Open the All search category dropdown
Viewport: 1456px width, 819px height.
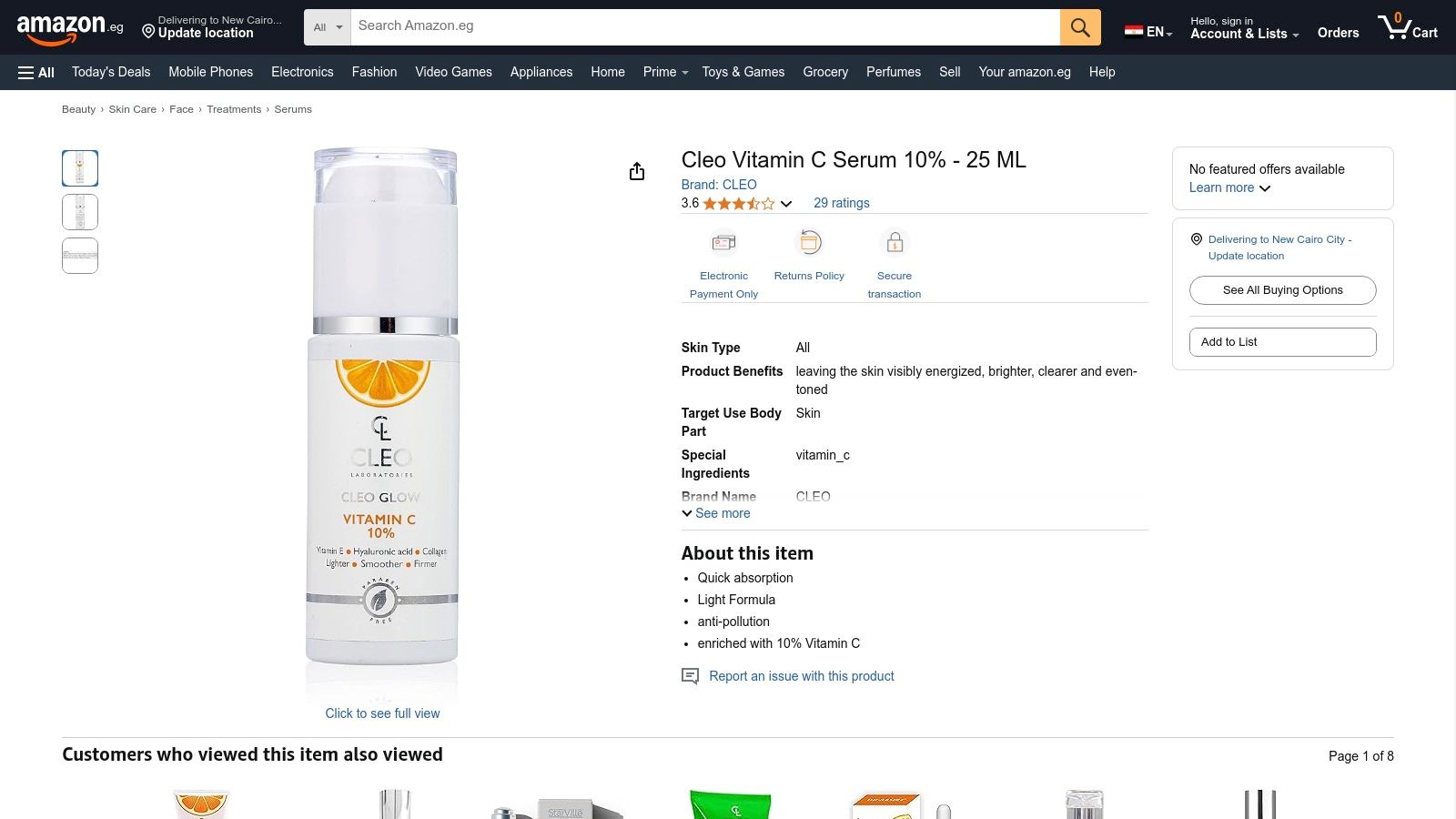(x=328, y=27)
